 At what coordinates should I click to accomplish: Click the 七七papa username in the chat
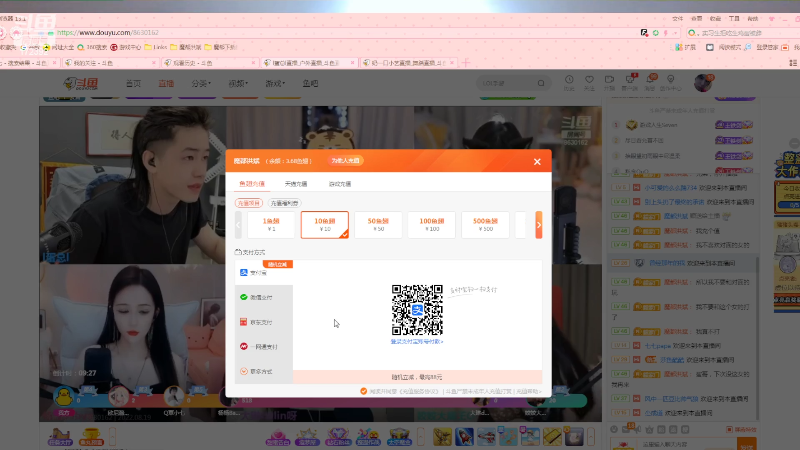657,345
